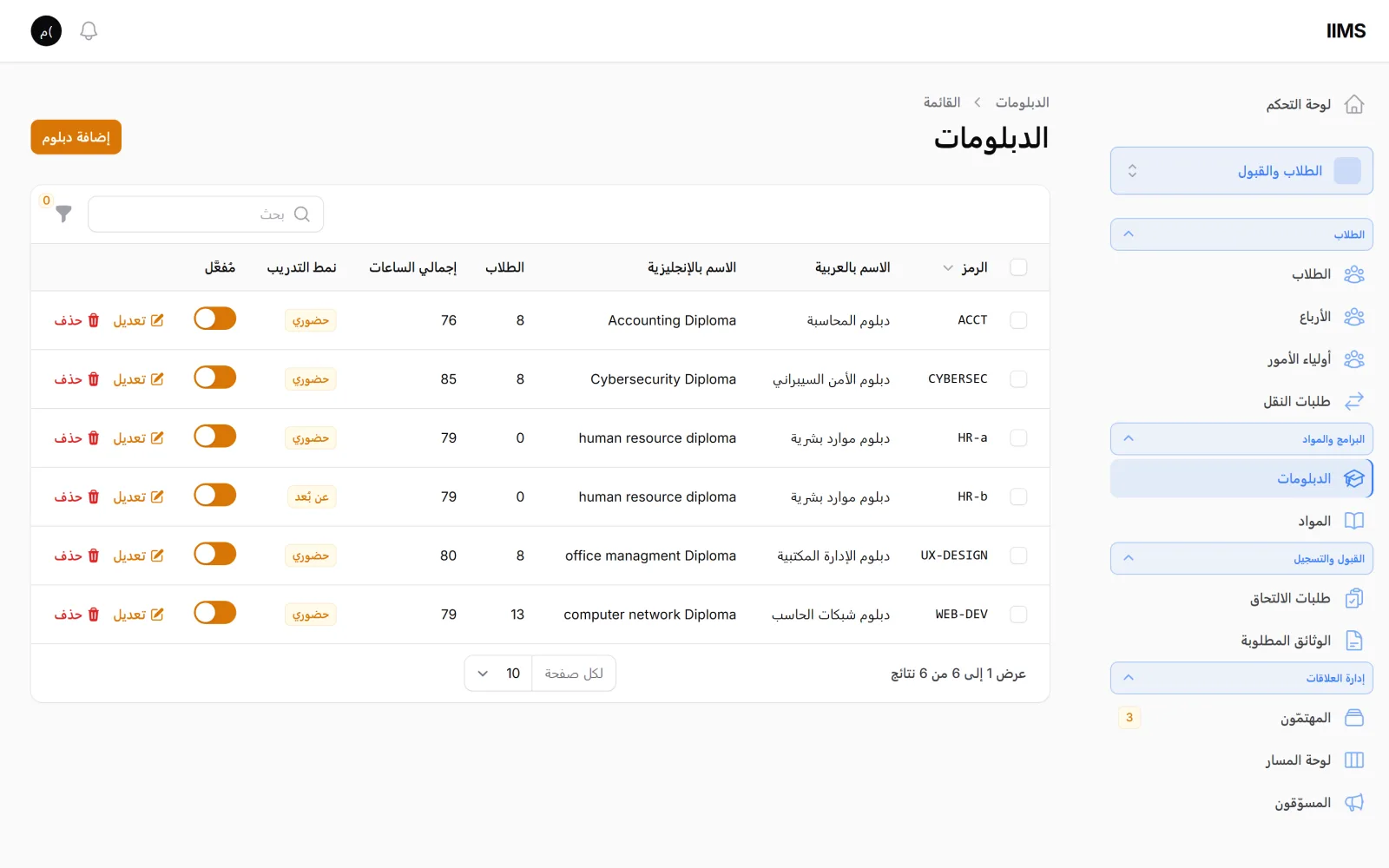Click the طلبات النقل transfer arrows icon
Screen dimensions: 1389x868
tap(1354, 401)
